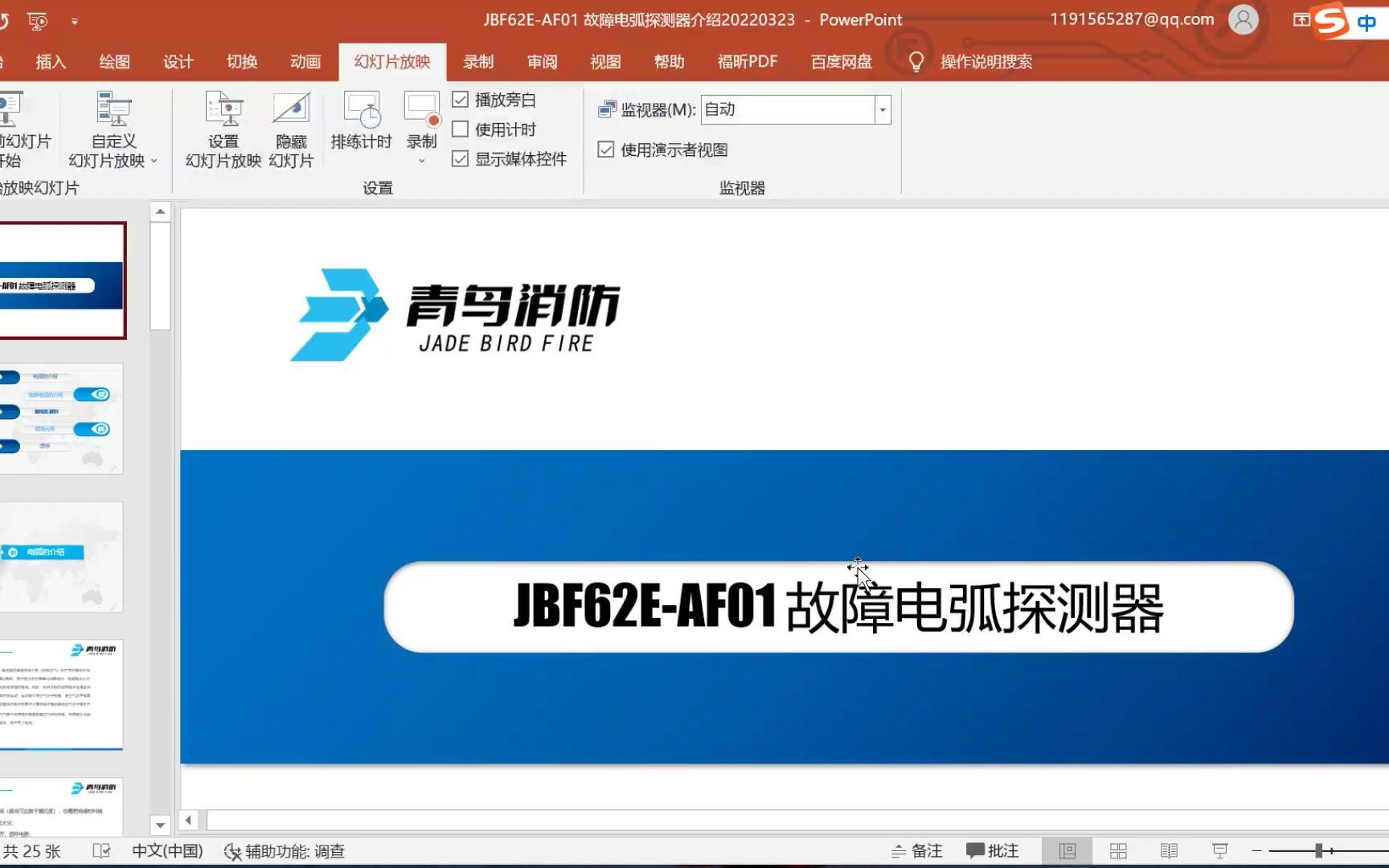1389x868 pixels.
Task: Click the horizontal scroll left arrow
Action: pyautogui.click(x=188, y=820)
